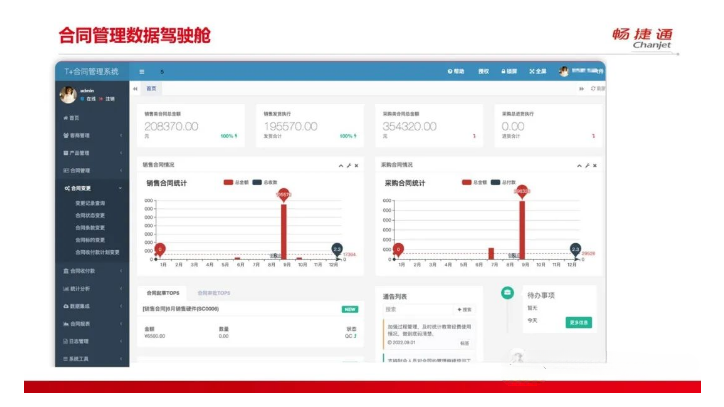
Task: Expand the 日志管理 sidebar menu
Action: pyautogui.click(x=92, y=341)
